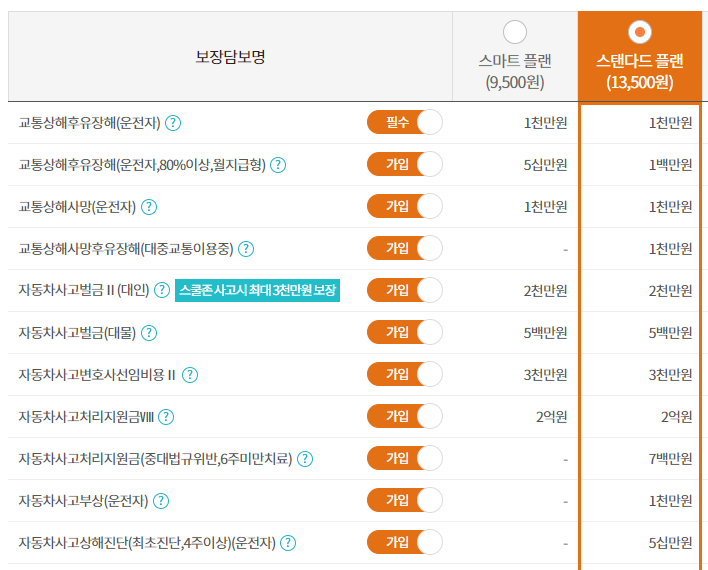708x570 pixels.
Task: Click question mark beside 자동차사고부상(운전자)
Action: coord(160,501)
